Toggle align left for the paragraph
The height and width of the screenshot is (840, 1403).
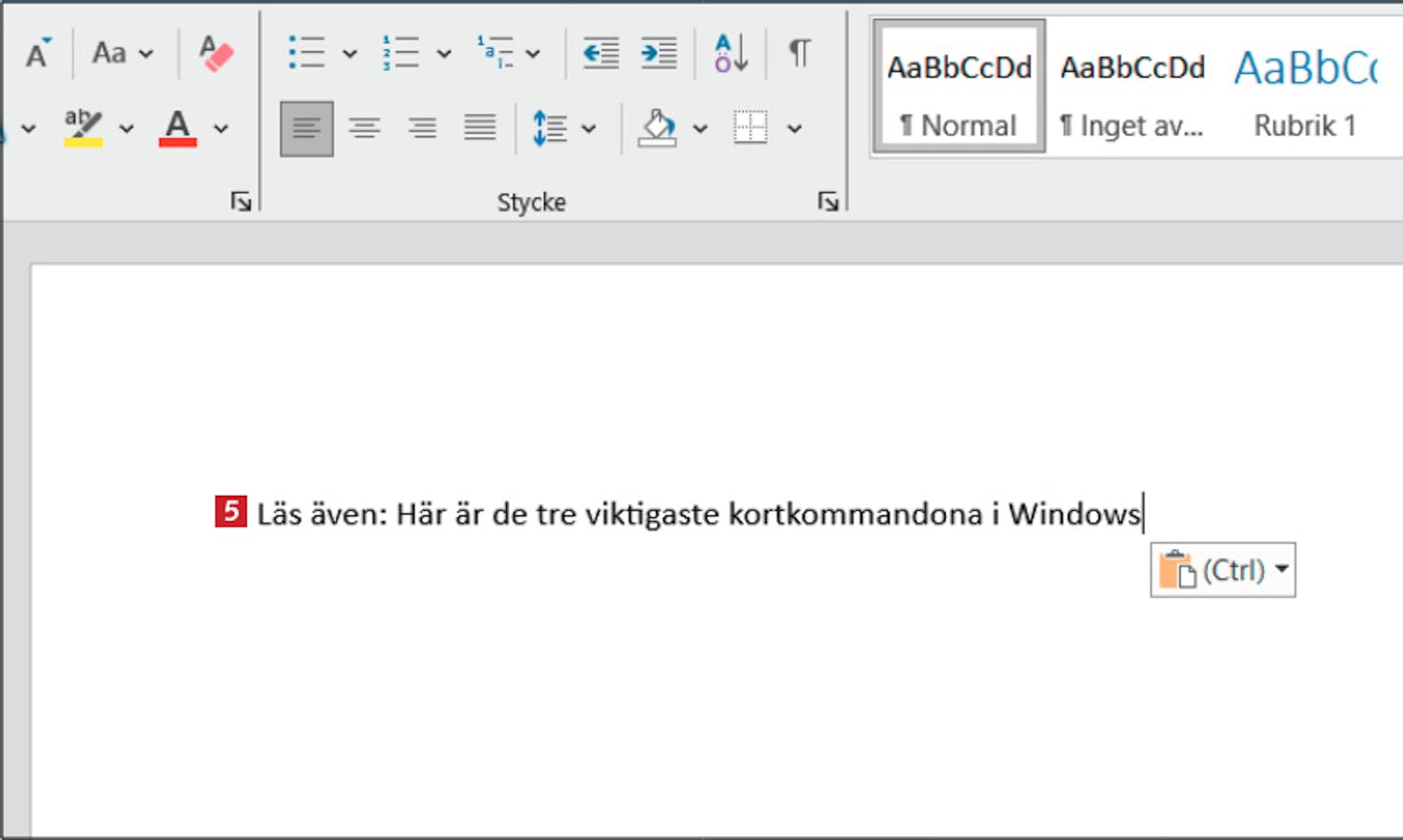307,128
